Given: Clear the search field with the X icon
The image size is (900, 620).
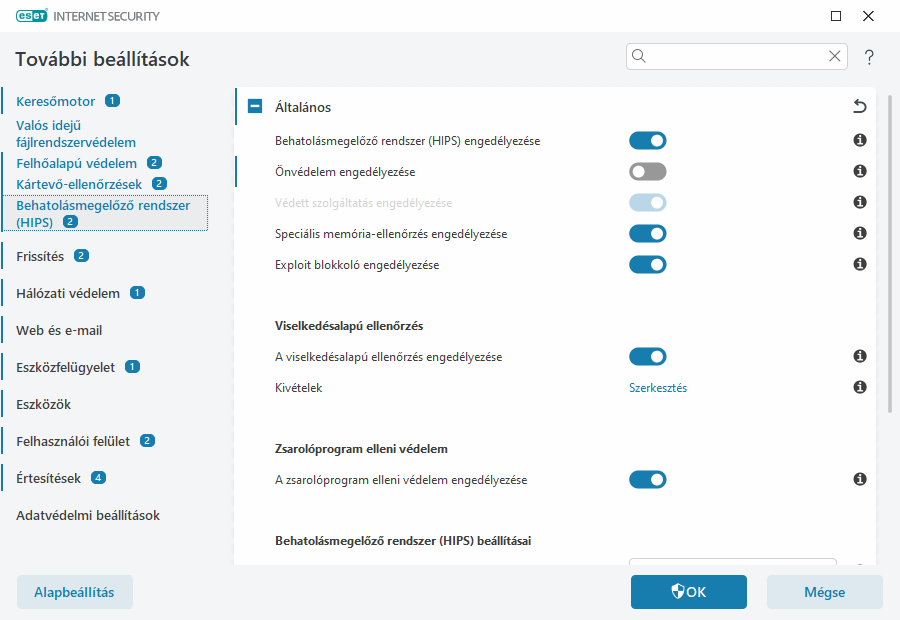Looking at the screenshot, I should pos(835,56).
